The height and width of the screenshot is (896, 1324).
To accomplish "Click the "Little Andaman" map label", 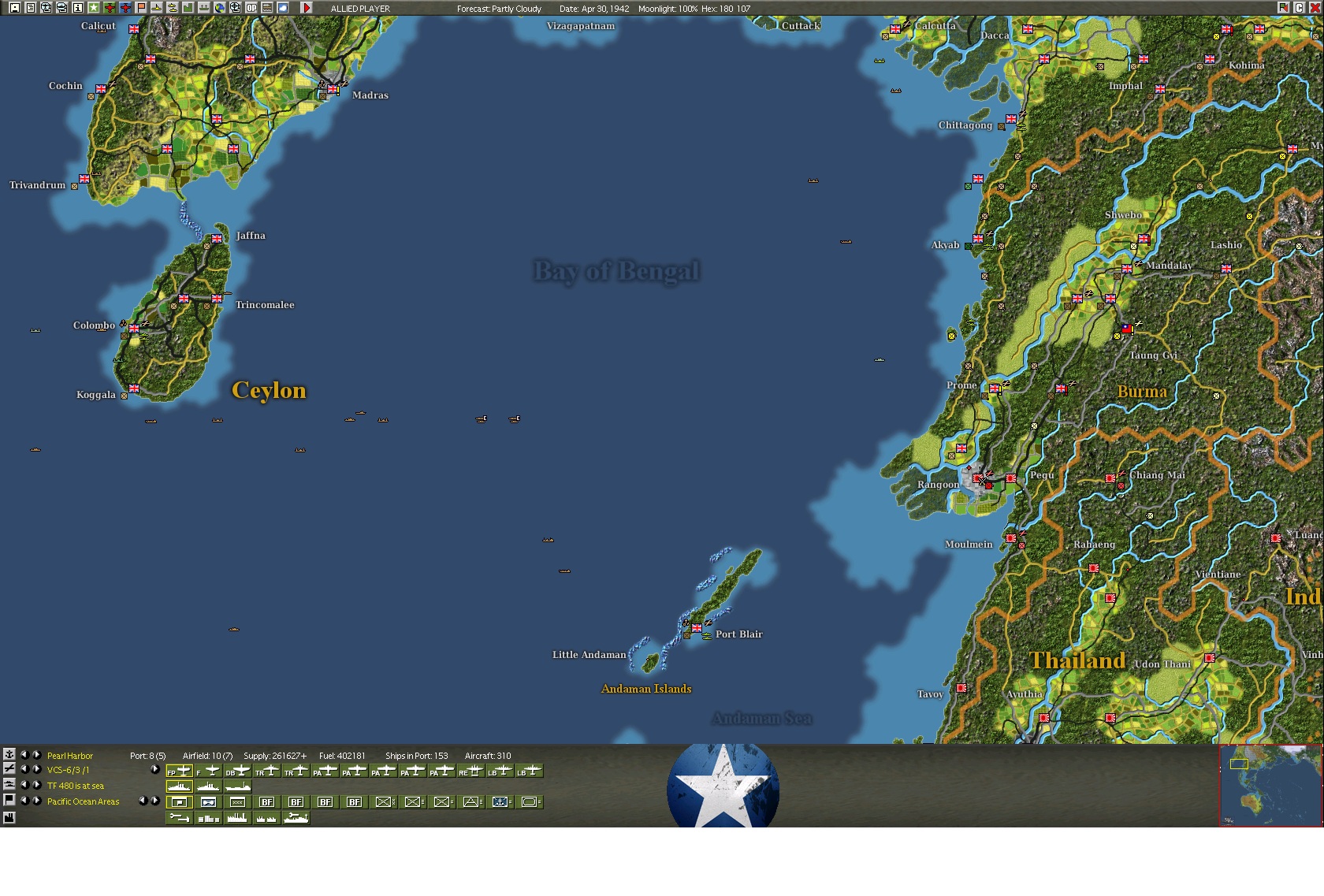I will (589, 655).
